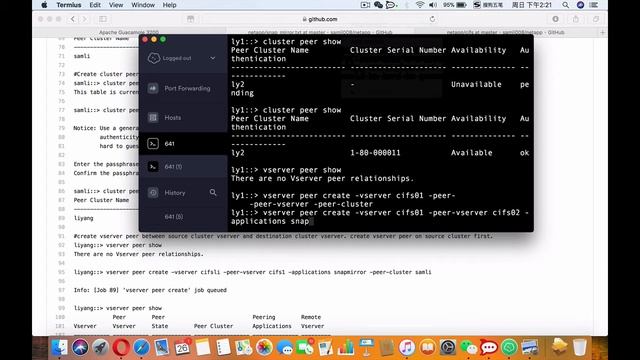Click the 'samli' text on line 71
The image size is (640, 360).
82,56
